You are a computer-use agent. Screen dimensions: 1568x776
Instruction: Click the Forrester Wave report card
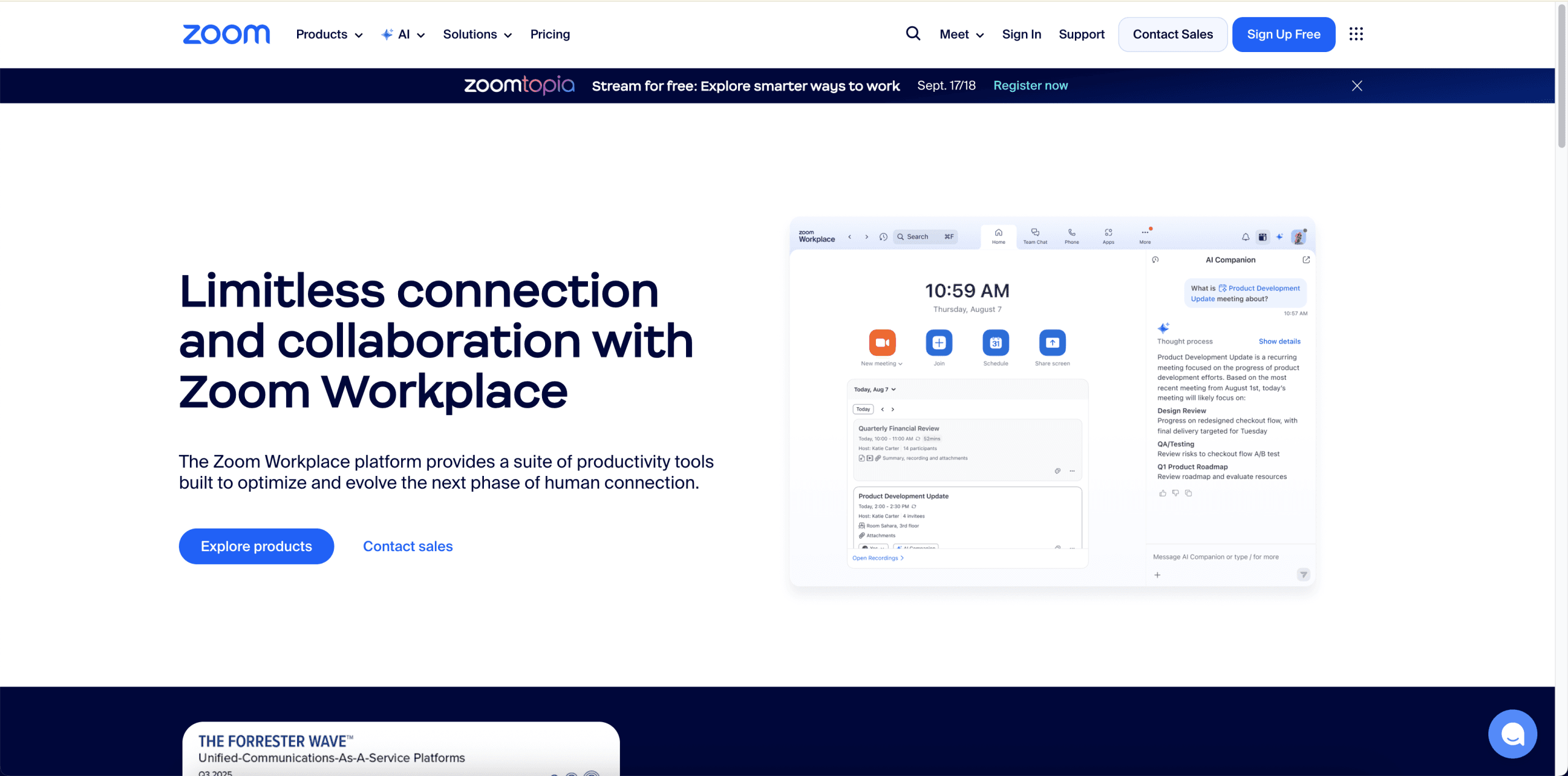(401, 748)
